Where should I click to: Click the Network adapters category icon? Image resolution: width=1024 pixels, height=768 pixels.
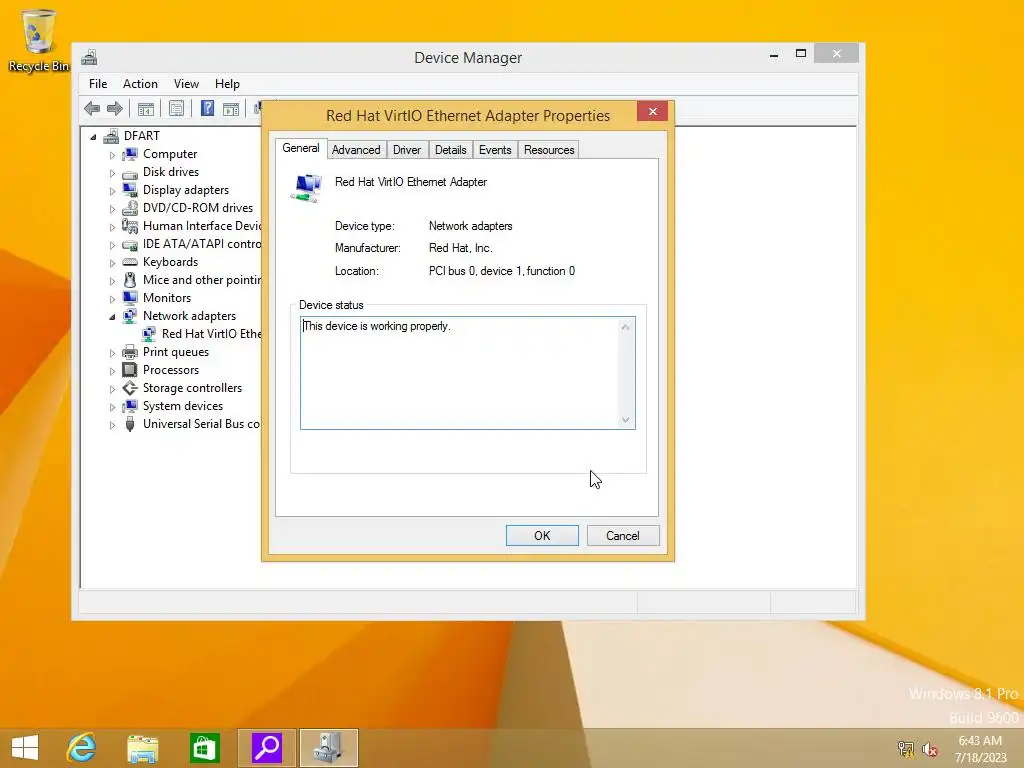click(x=130, y=316)
